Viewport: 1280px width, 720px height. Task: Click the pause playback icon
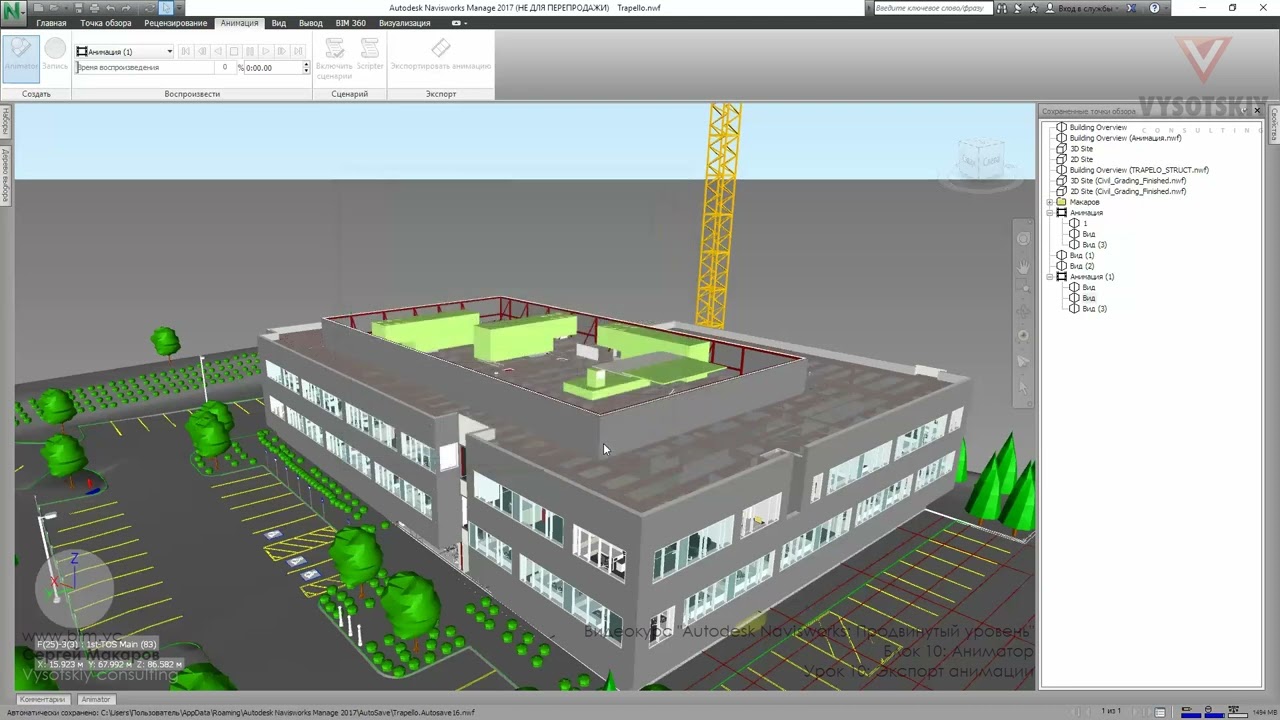click(249, 51)
